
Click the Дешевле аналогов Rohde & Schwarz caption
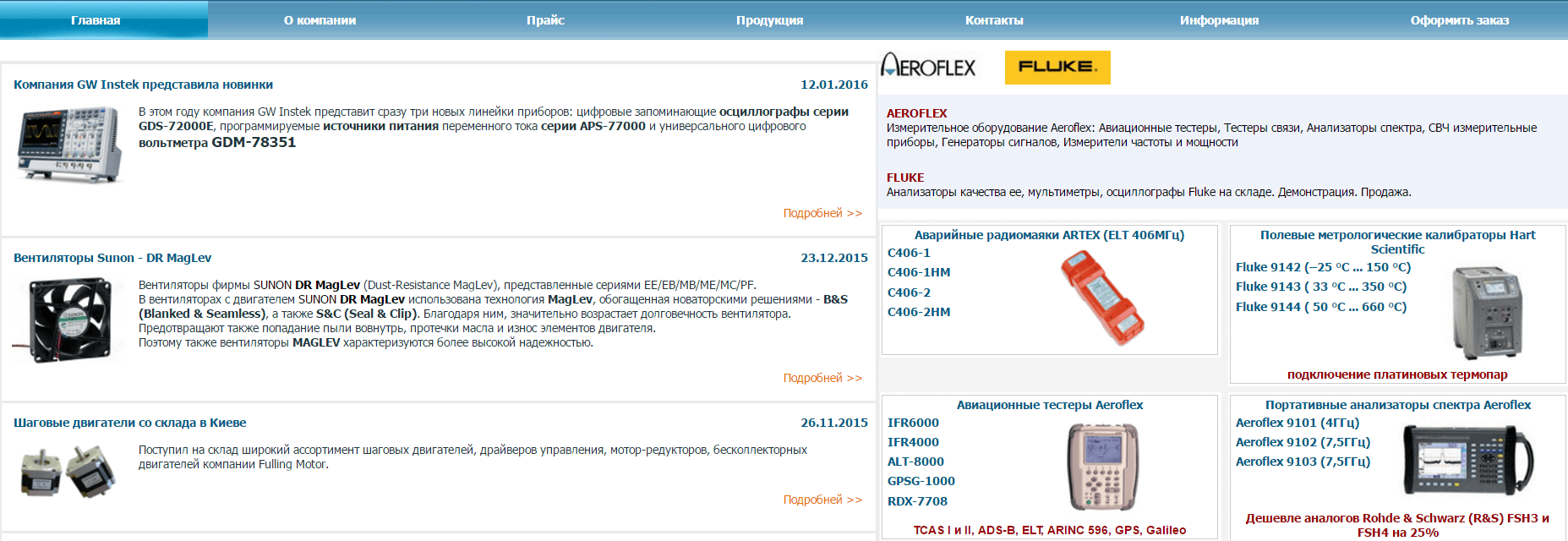(x=1397, y=525)
